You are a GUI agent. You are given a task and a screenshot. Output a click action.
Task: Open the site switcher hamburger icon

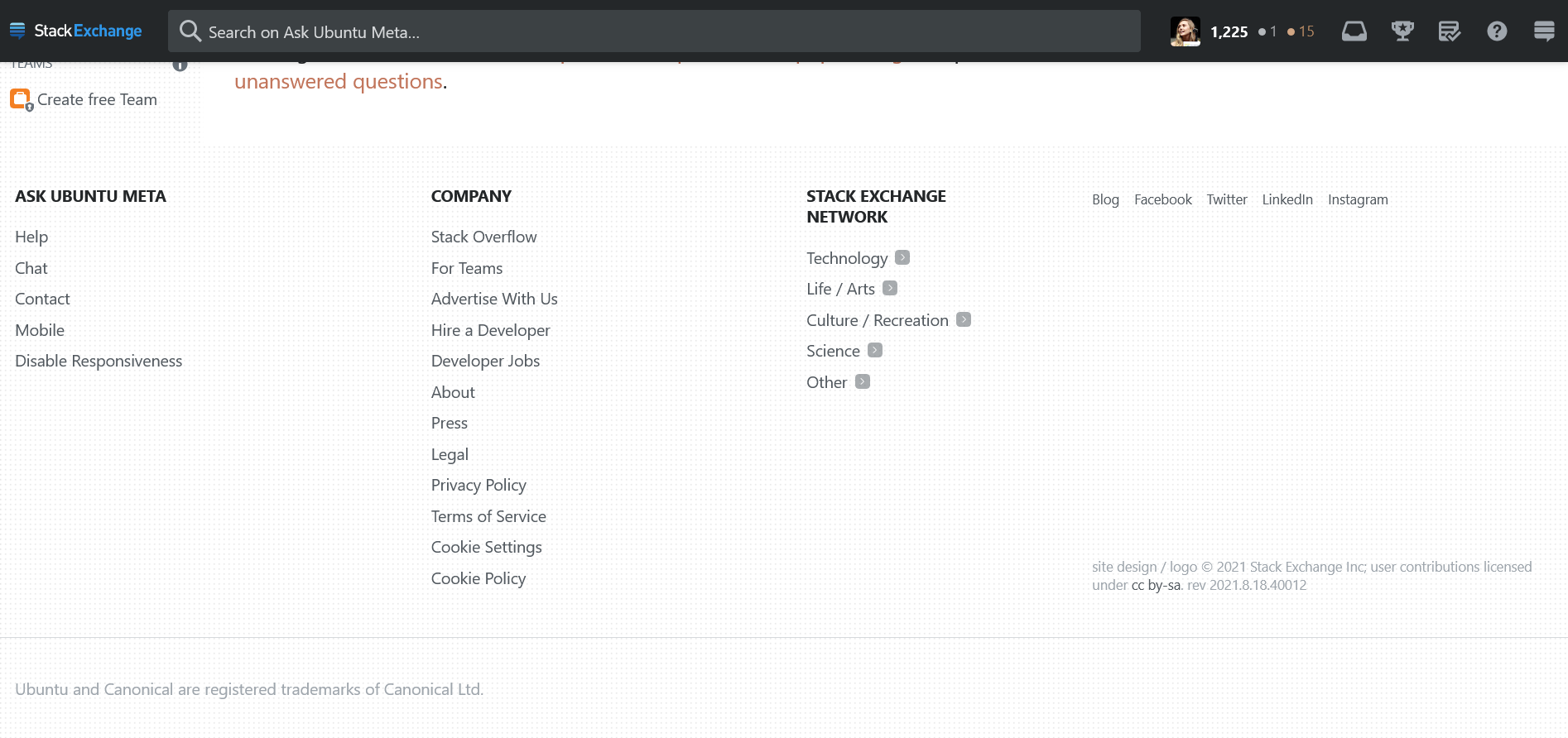[x=1544, y=31]
